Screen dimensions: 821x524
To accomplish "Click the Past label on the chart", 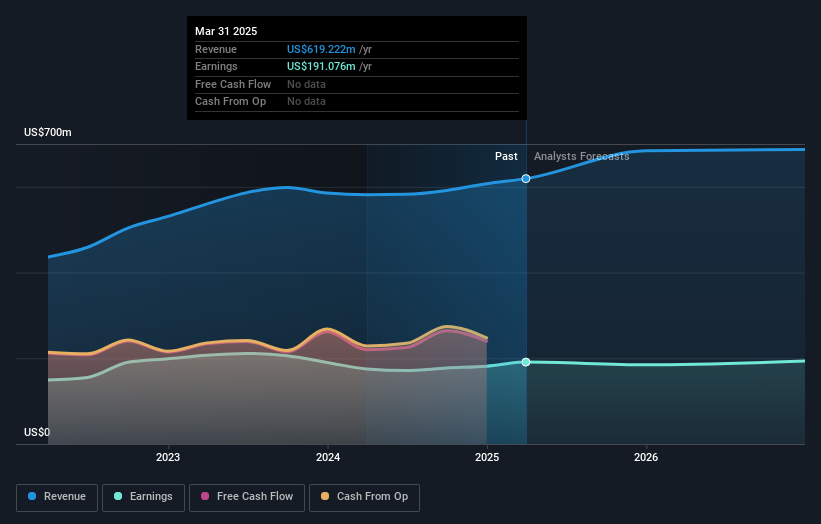I will [506, 156].
